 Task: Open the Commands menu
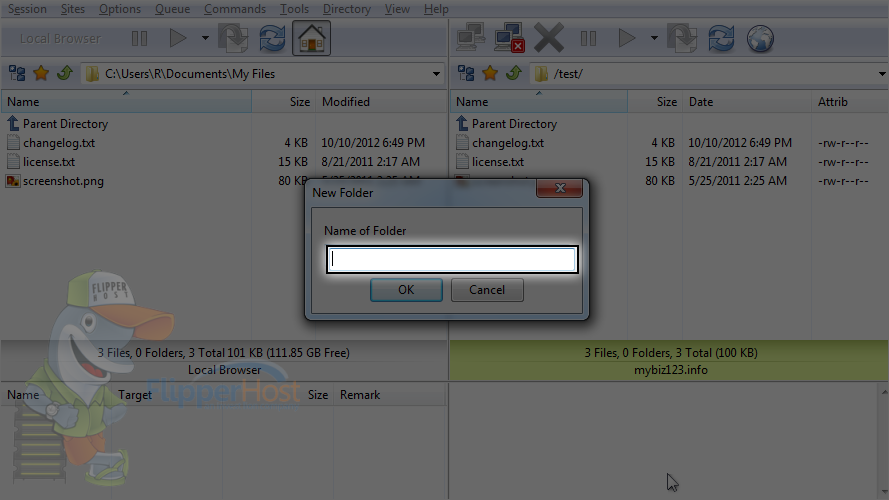[x=235, y=9]
